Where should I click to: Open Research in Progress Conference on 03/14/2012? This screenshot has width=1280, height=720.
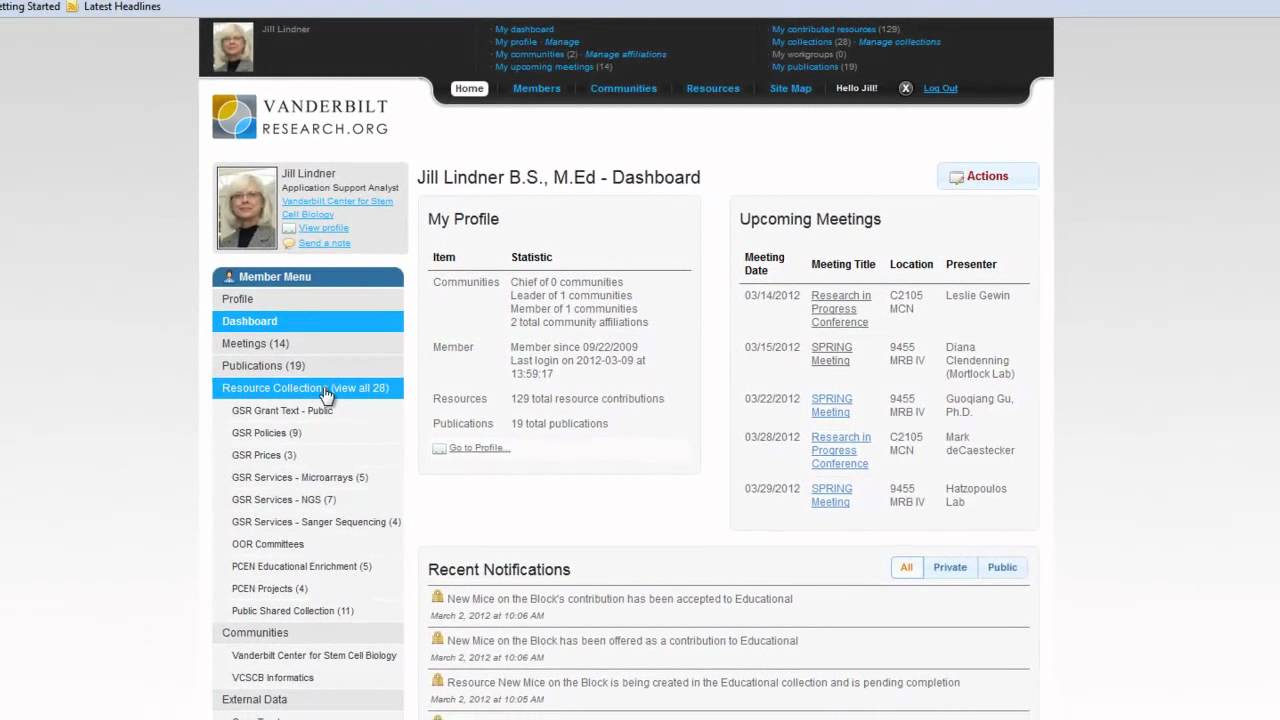[841, 309]
